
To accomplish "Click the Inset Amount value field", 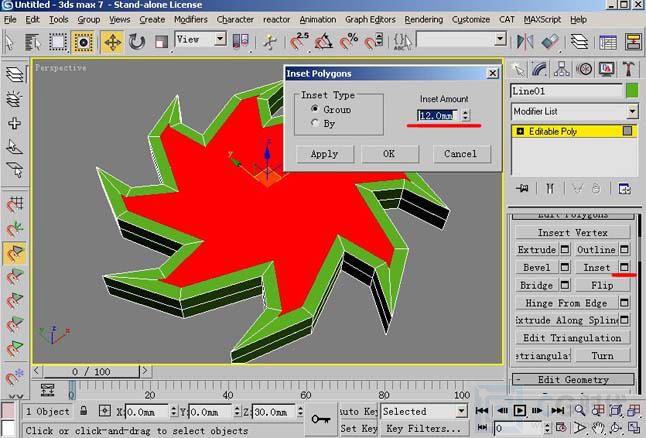I will click(438, 115).
